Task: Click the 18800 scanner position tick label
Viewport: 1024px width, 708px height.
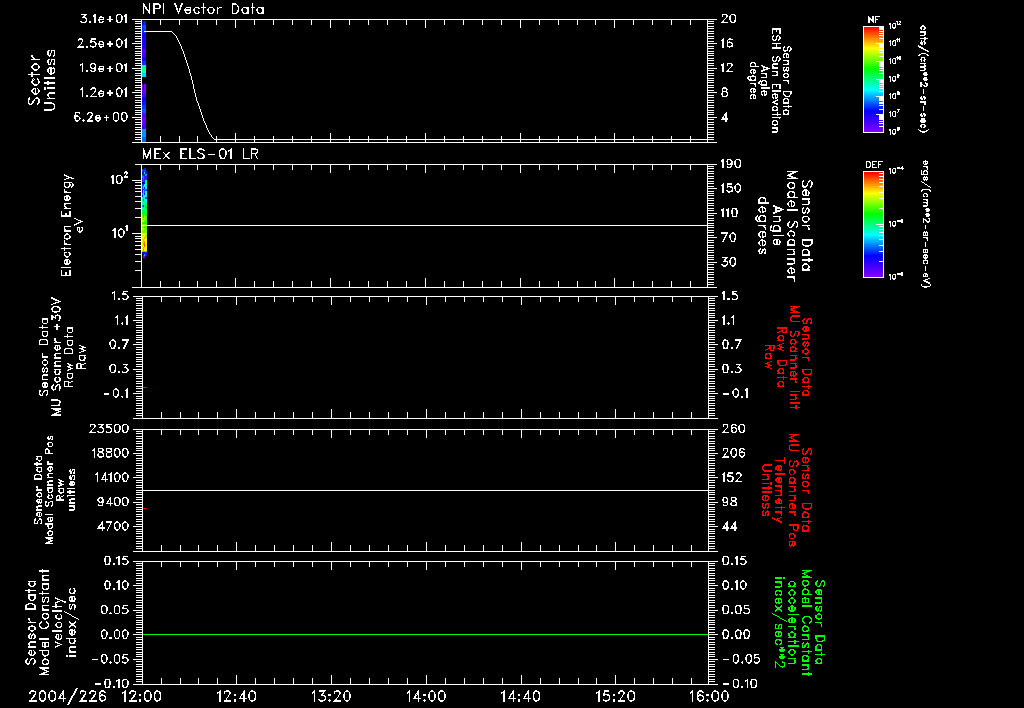Action: click(109, 453)
